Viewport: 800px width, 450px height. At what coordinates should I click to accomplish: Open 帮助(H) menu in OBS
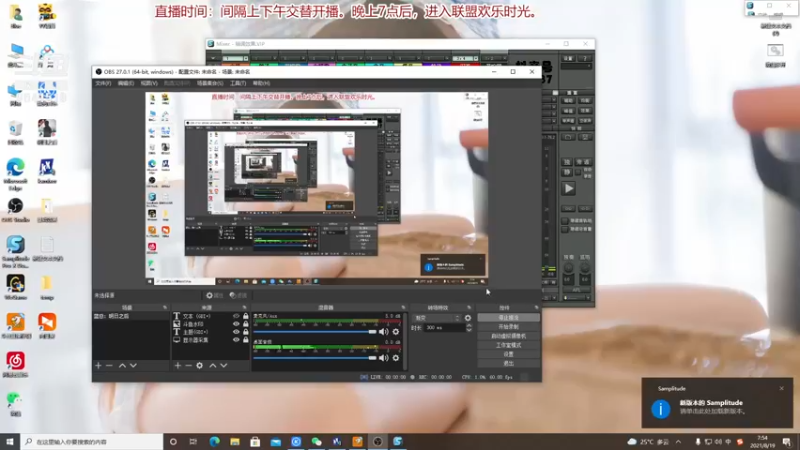pyautogui.click(x=261, y=83)
